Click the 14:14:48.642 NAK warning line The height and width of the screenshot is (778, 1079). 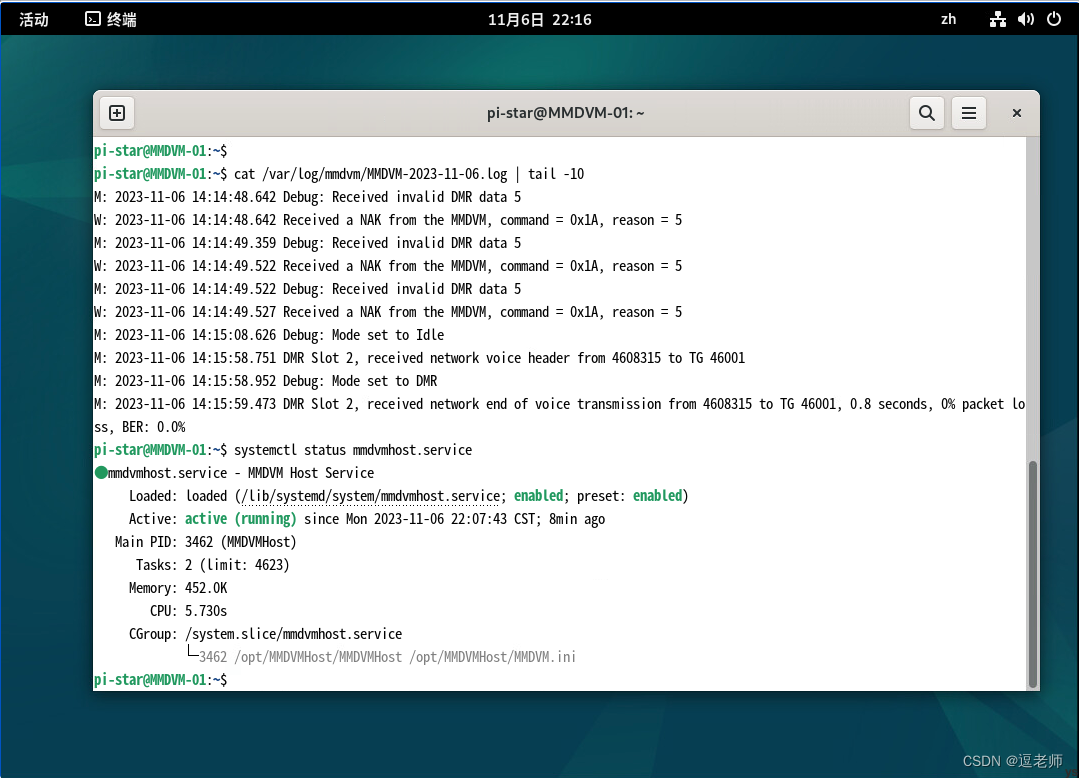point(387,220)
